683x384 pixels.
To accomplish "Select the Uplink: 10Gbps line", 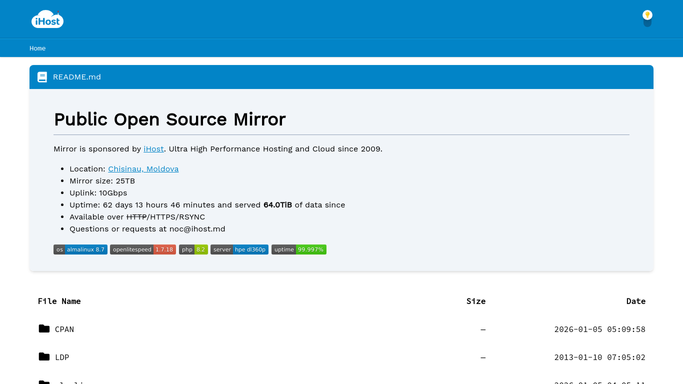I will tap(98, 193).
